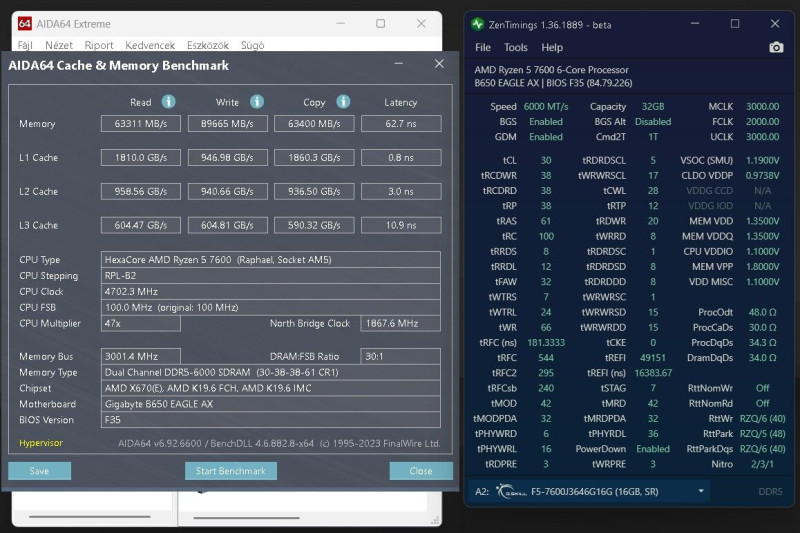
Task: Click the CPU Type field
Action: (x=271, y=260)
